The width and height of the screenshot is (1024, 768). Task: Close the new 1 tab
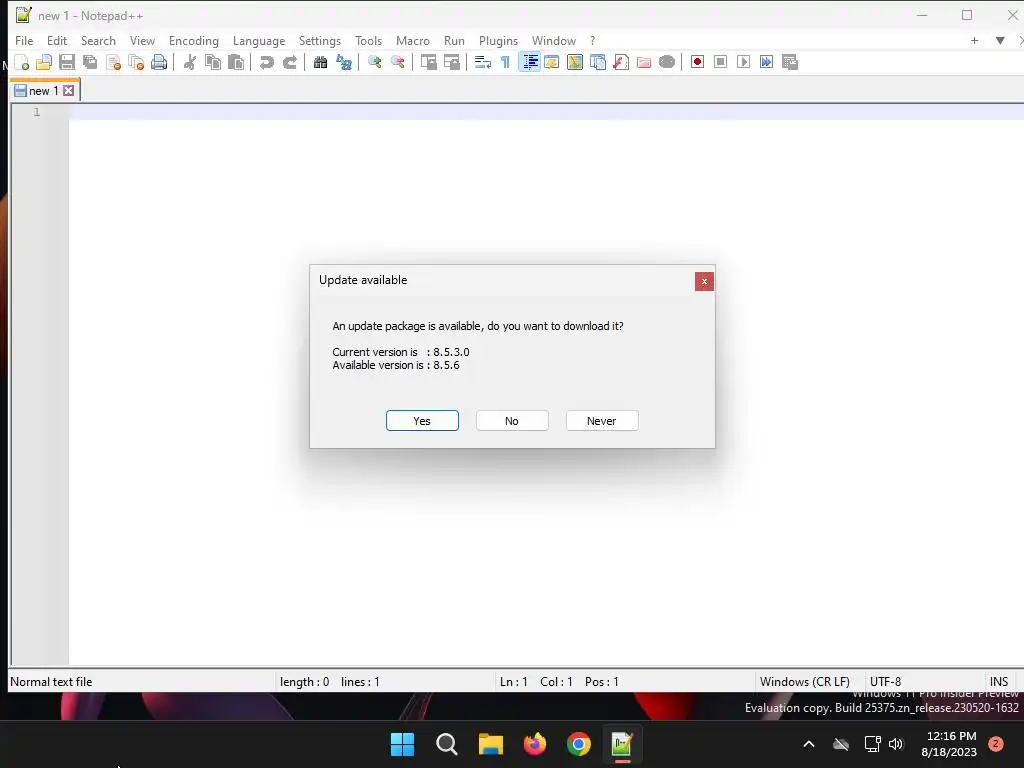(69, 91)
